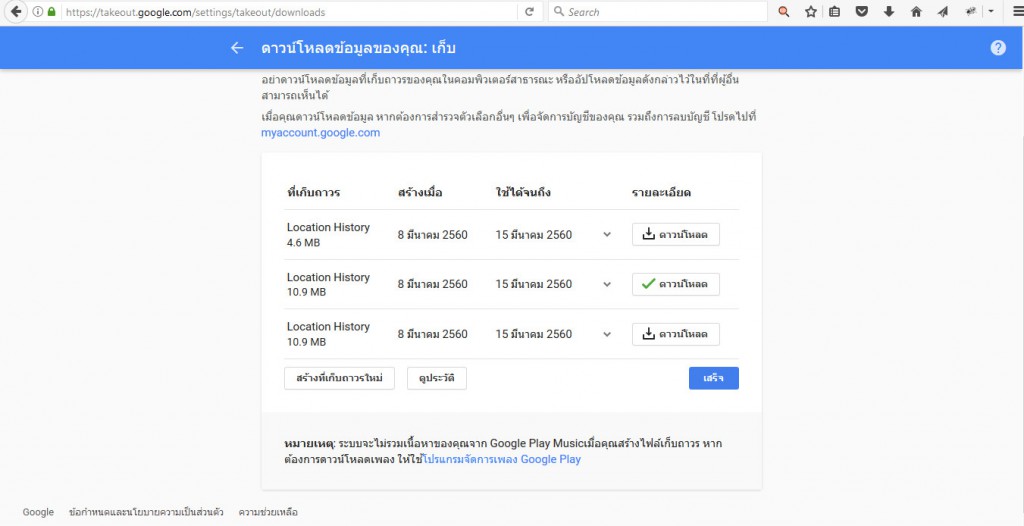Click the green padlock site security icon
This screenshot has height=526, width=1024.
pyautogui.click(x=52, y=12)
